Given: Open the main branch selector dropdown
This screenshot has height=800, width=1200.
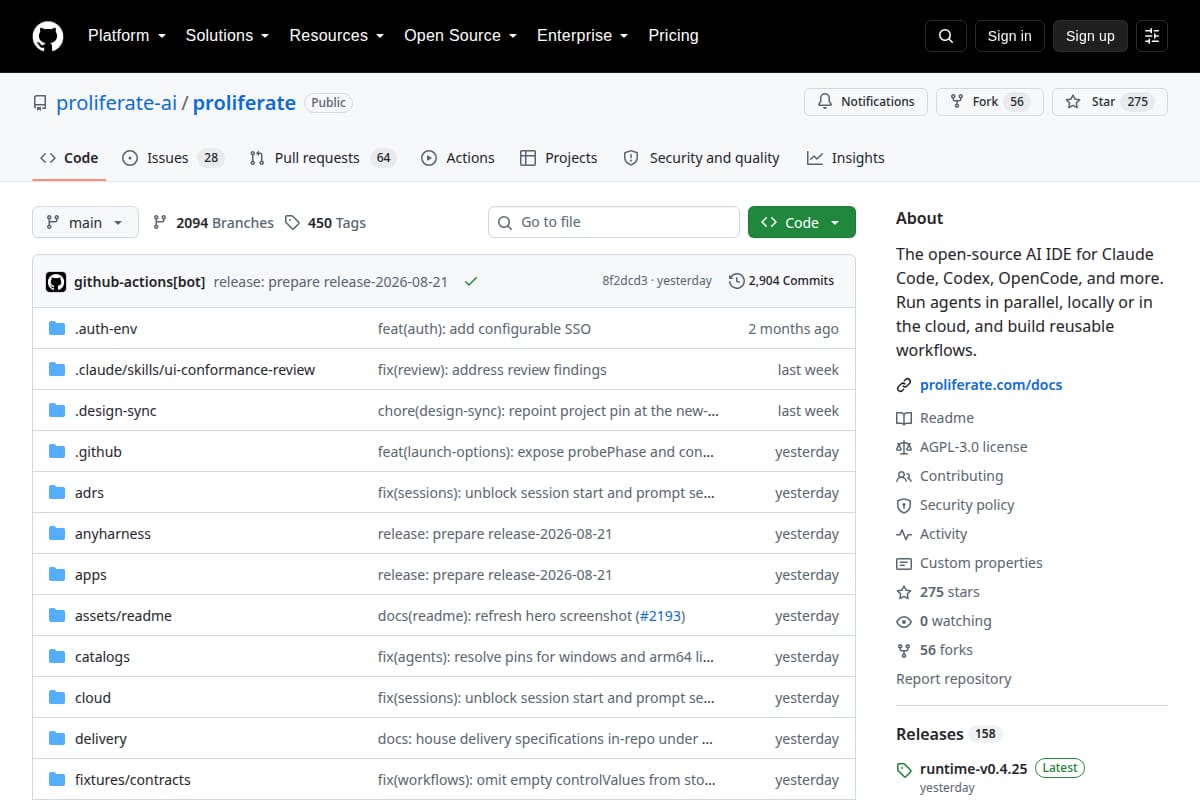Looking at the screenshot, I should (85, 223).
